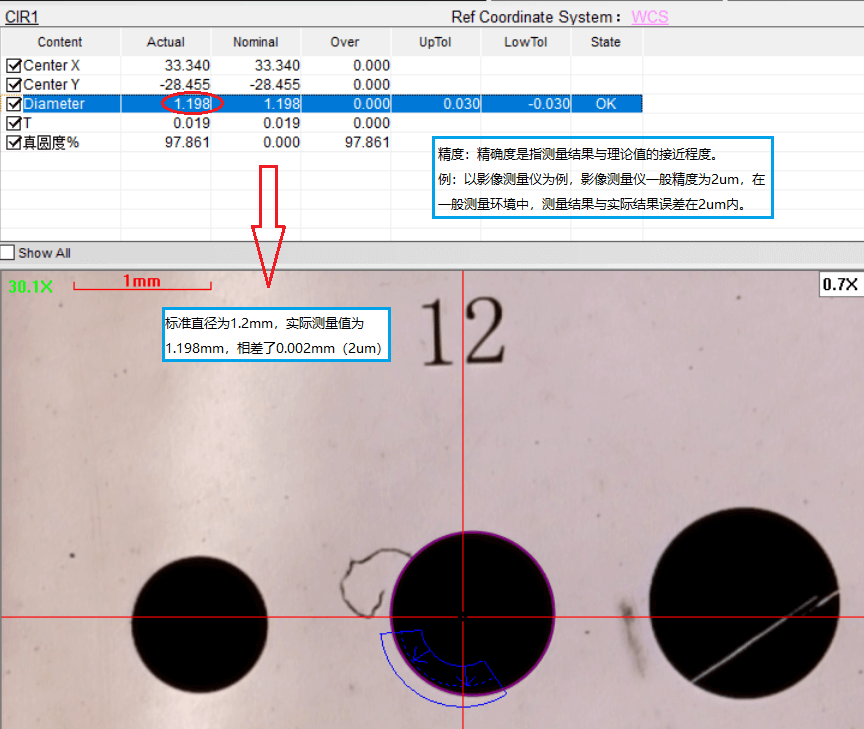The image size is (864, 729).
Task: Toggle the Center X checkbox
Action: point(14,65)
